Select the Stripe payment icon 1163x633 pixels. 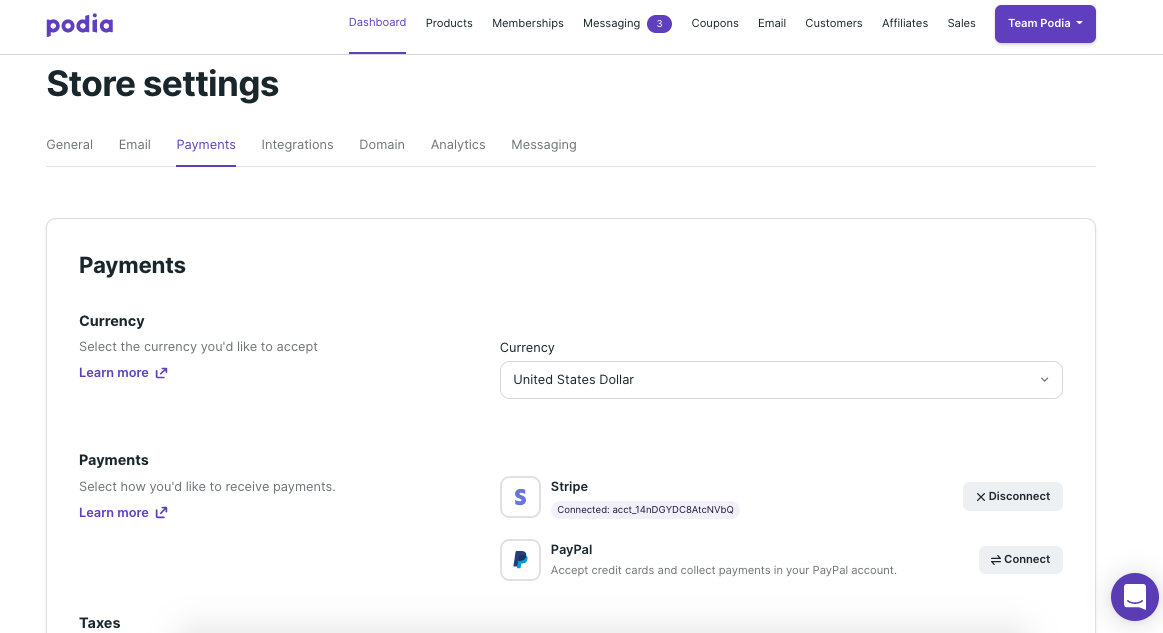pos(520,496)
